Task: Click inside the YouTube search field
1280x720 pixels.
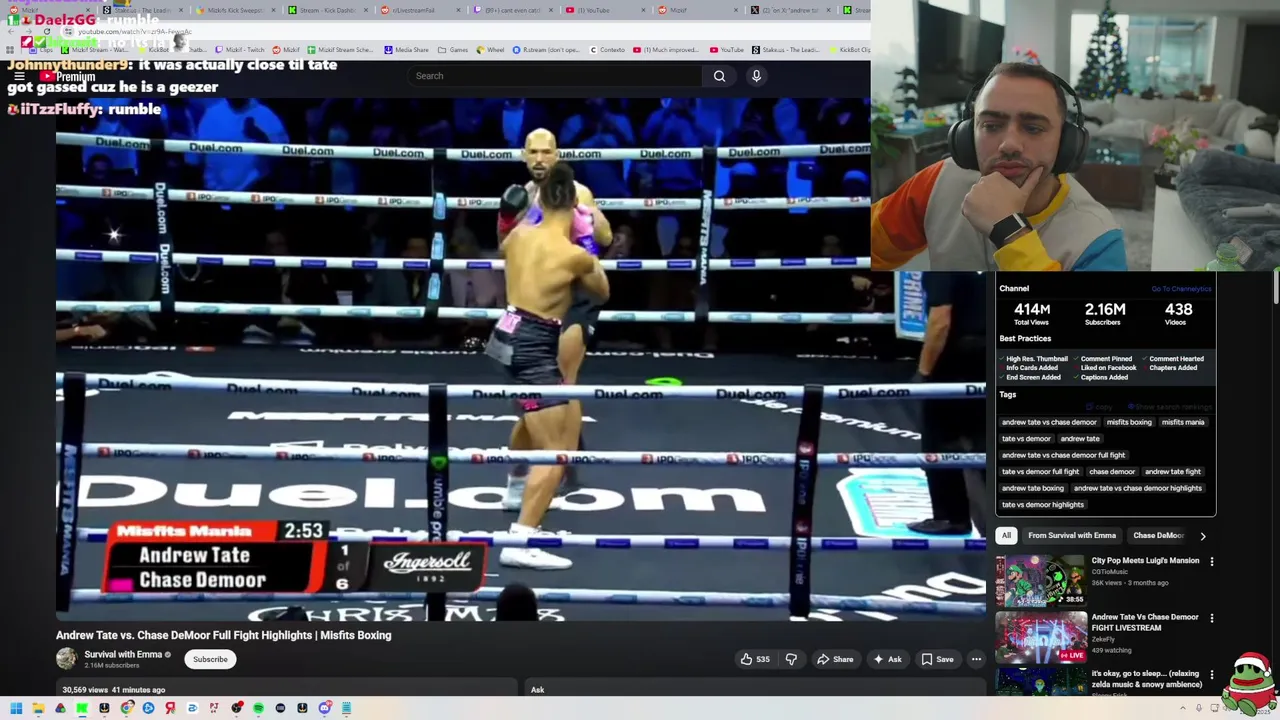Action: click(x=557, y=76)
